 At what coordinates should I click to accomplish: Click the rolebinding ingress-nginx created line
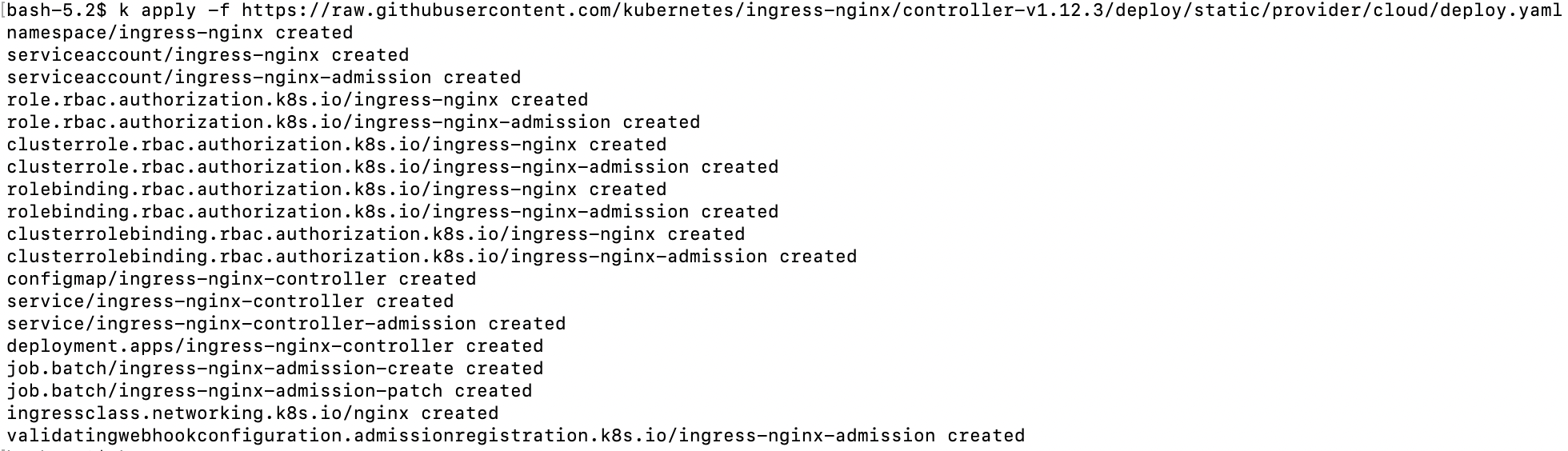[x=336, y=190]
